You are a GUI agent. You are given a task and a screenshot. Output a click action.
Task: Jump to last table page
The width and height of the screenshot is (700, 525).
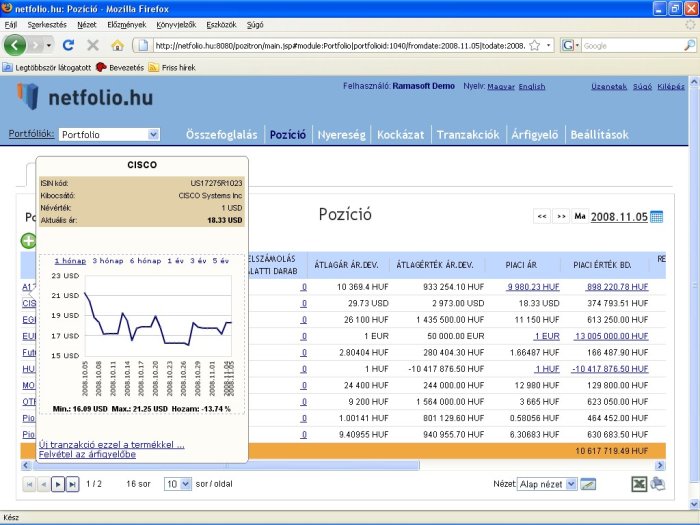pos(72,484)
